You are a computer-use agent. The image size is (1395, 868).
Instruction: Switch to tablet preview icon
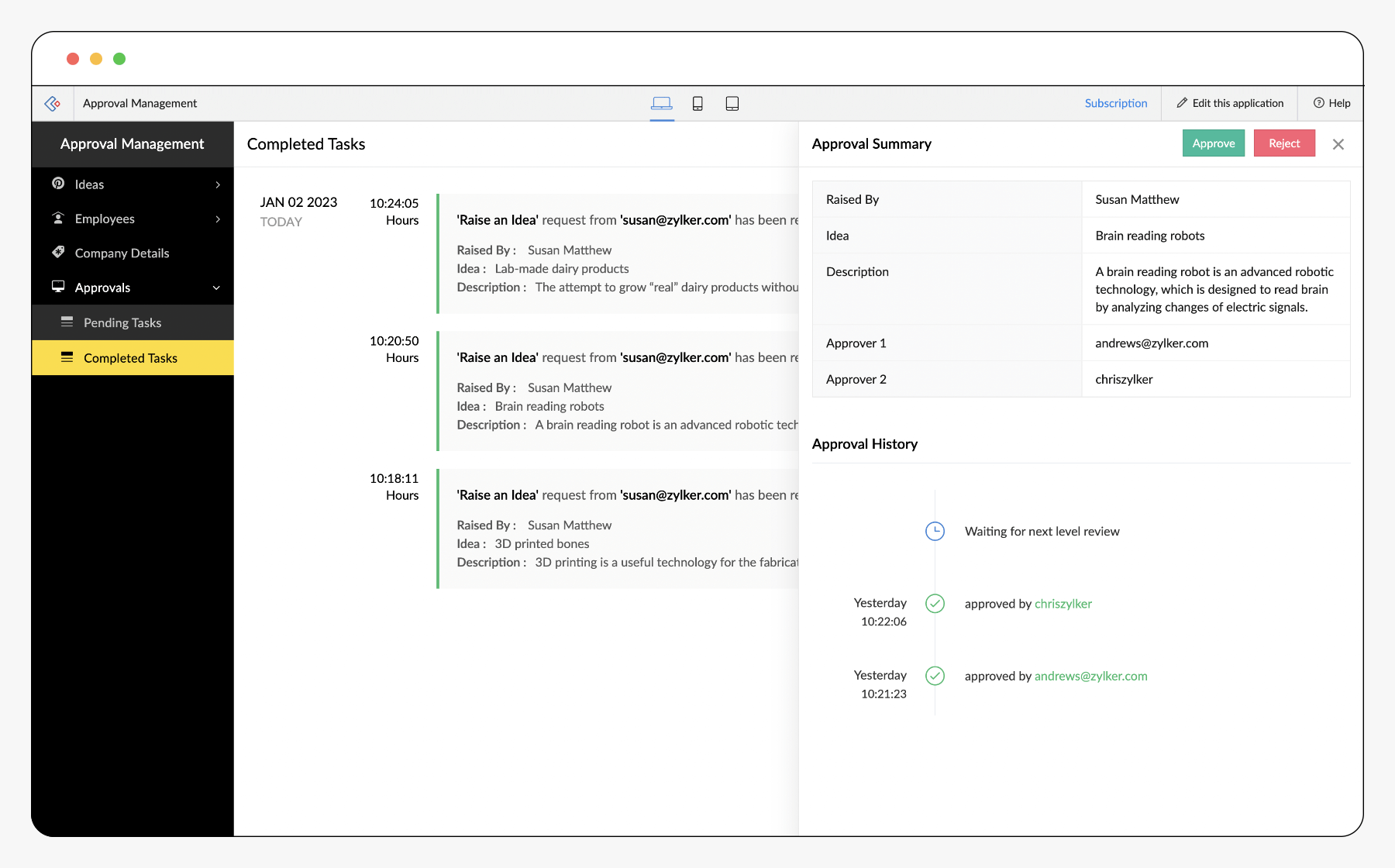(732, 103)
